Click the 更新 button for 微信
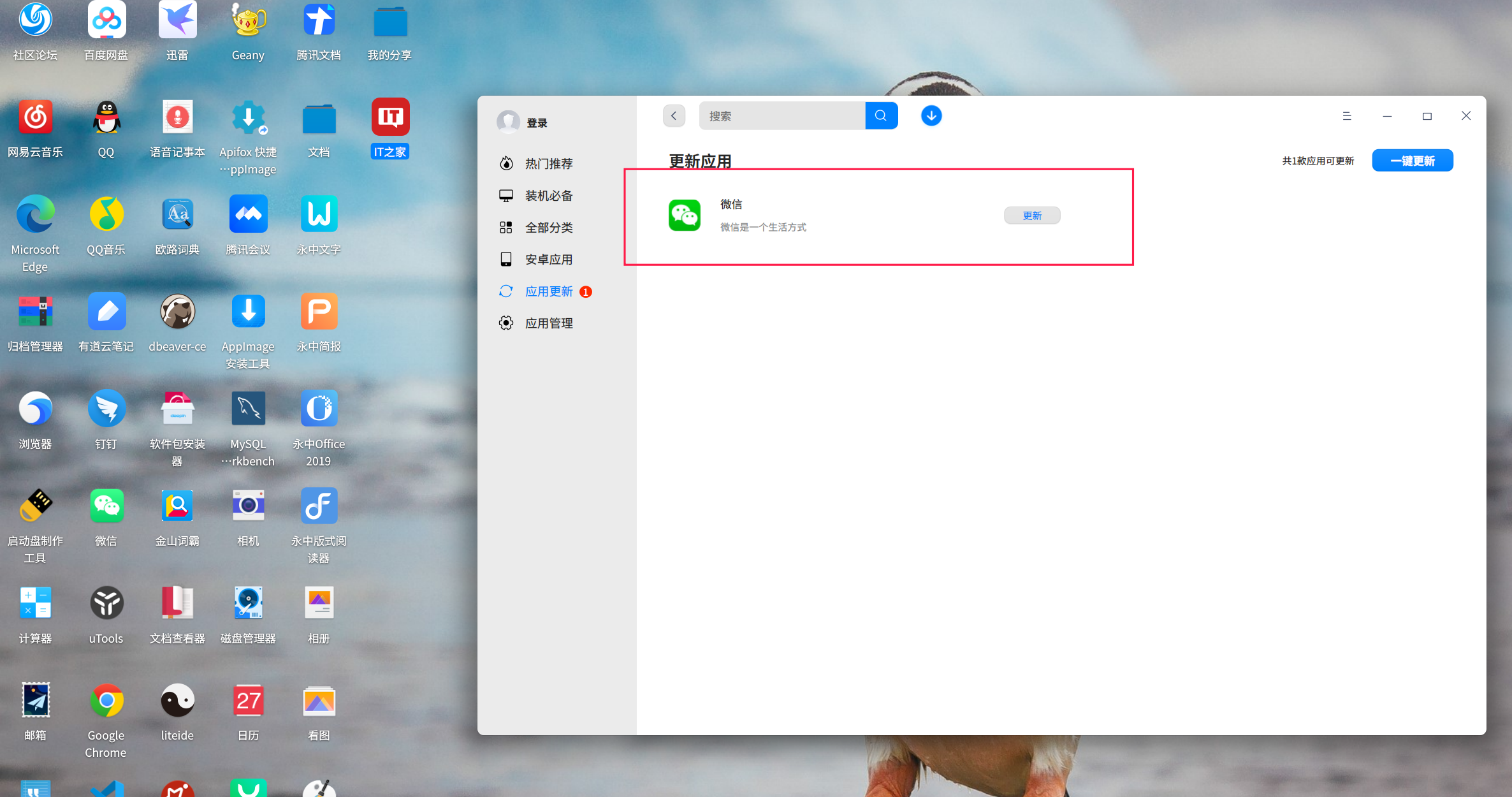Screen dimensions: 1512x797 pos(1031,216)
